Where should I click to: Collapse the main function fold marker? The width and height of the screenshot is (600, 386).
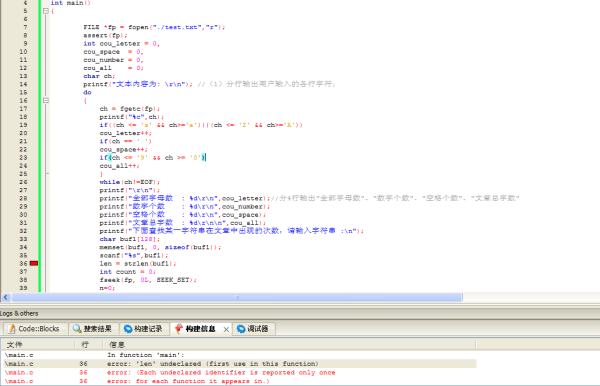(46, 11)
